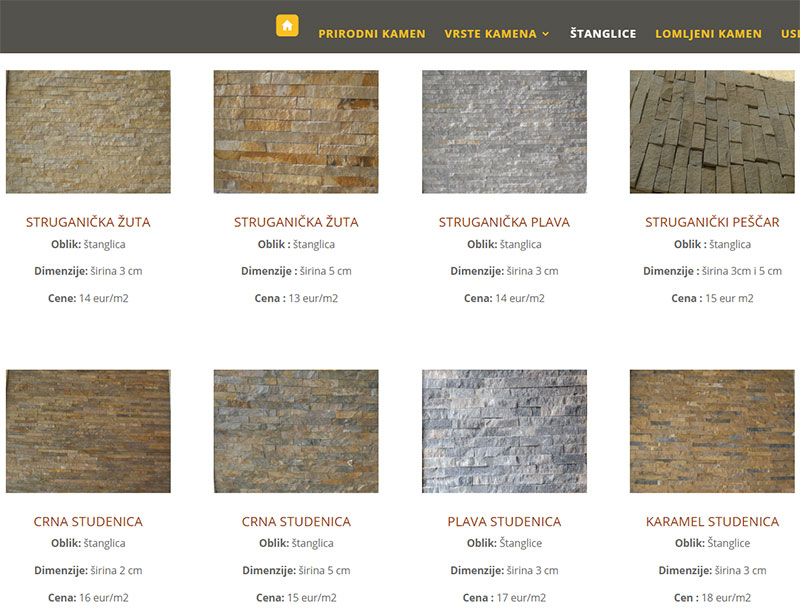Click the CRNA STUDENICA title with 5 cm width
Viewport: 800px width, 608px height.
coord(296,521)
